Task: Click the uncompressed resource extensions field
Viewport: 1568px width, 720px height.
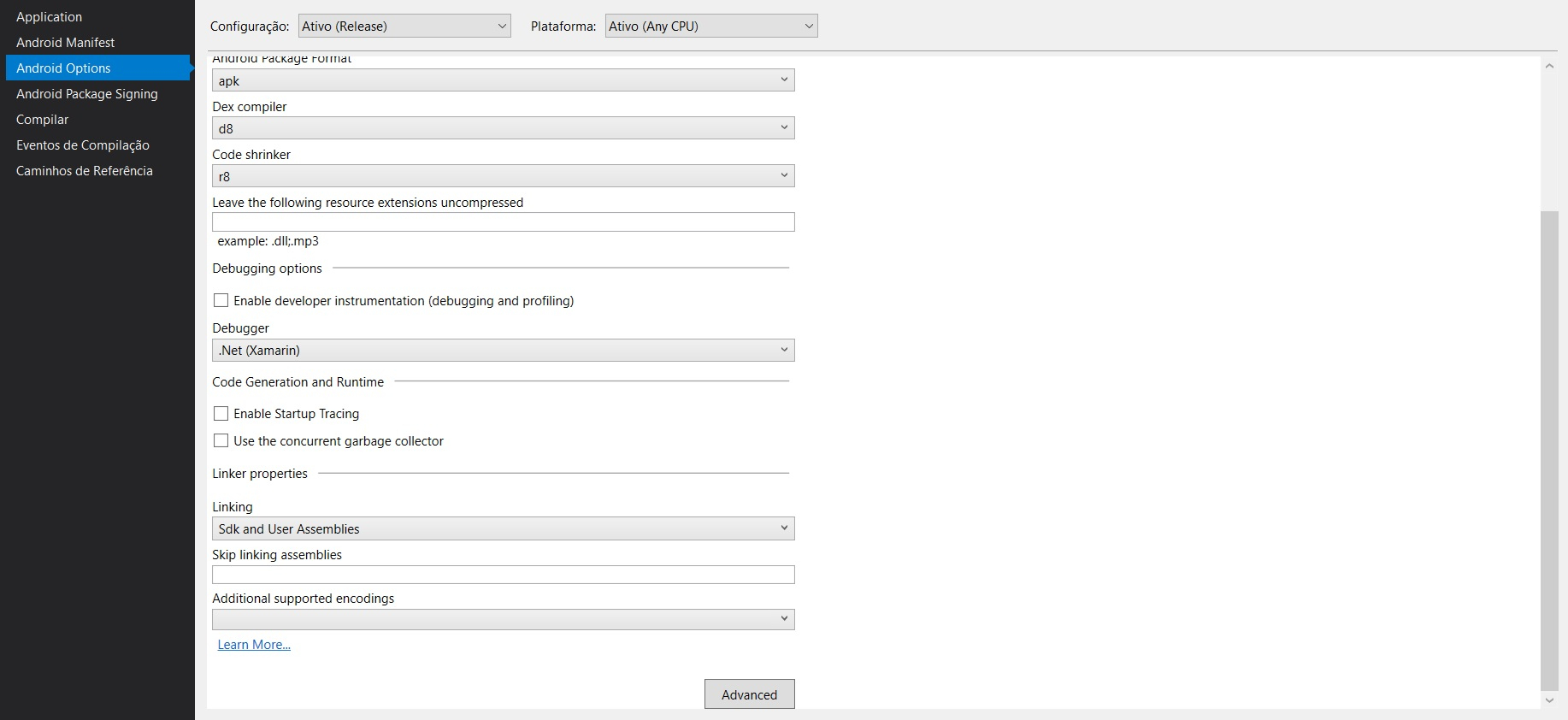Action: (x=504, y=222)
